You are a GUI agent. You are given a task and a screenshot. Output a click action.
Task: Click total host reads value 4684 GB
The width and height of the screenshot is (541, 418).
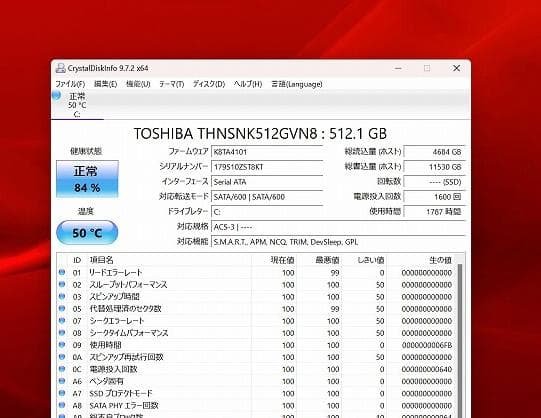435,152
